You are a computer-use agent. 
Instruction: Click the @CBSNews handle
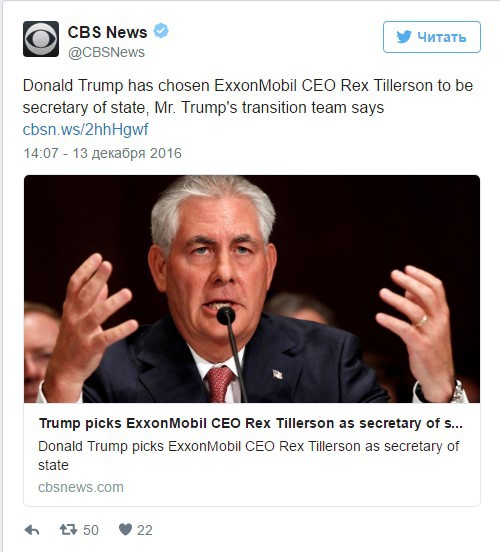pyautogui.click(x=106, y=52)
